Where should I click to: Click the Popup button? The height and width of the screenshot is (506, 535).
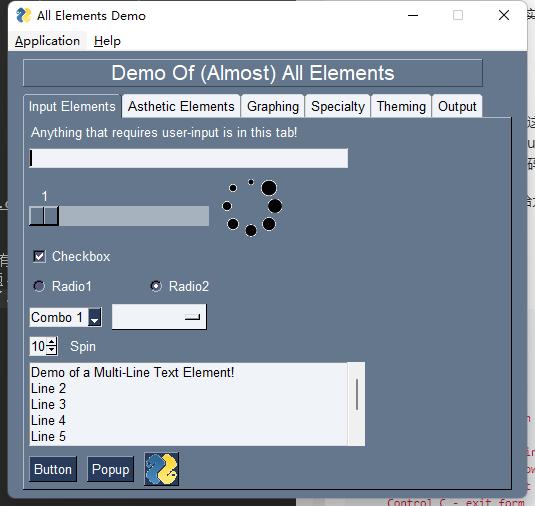point(110,469)
